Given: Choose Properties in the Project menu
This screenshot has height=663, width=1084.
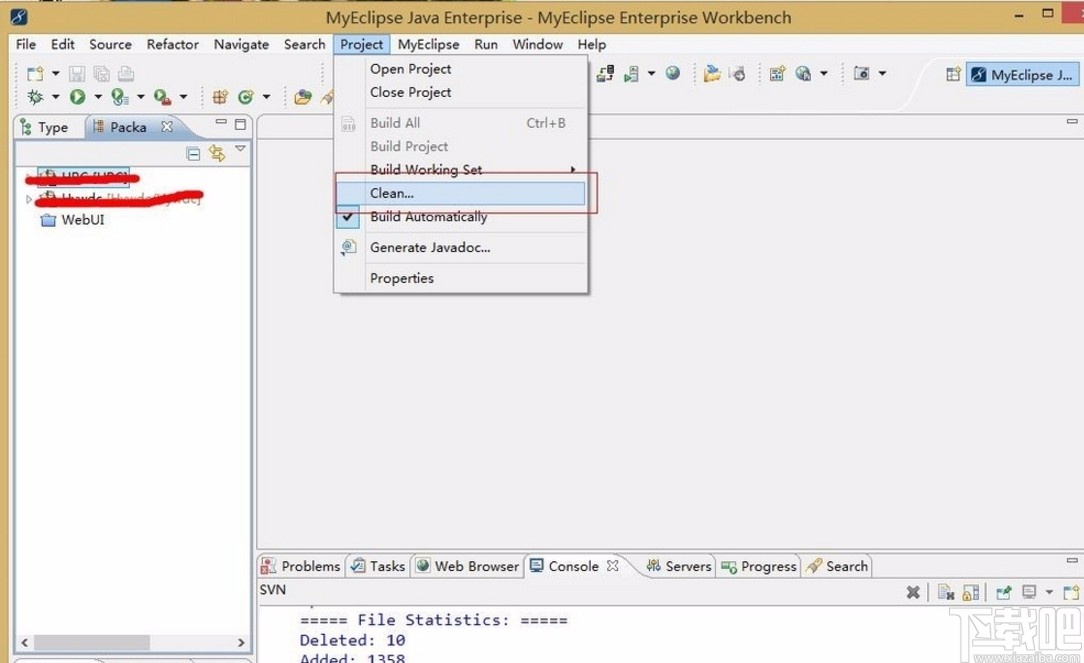Looking at the screenshot, I should (460, 279).
